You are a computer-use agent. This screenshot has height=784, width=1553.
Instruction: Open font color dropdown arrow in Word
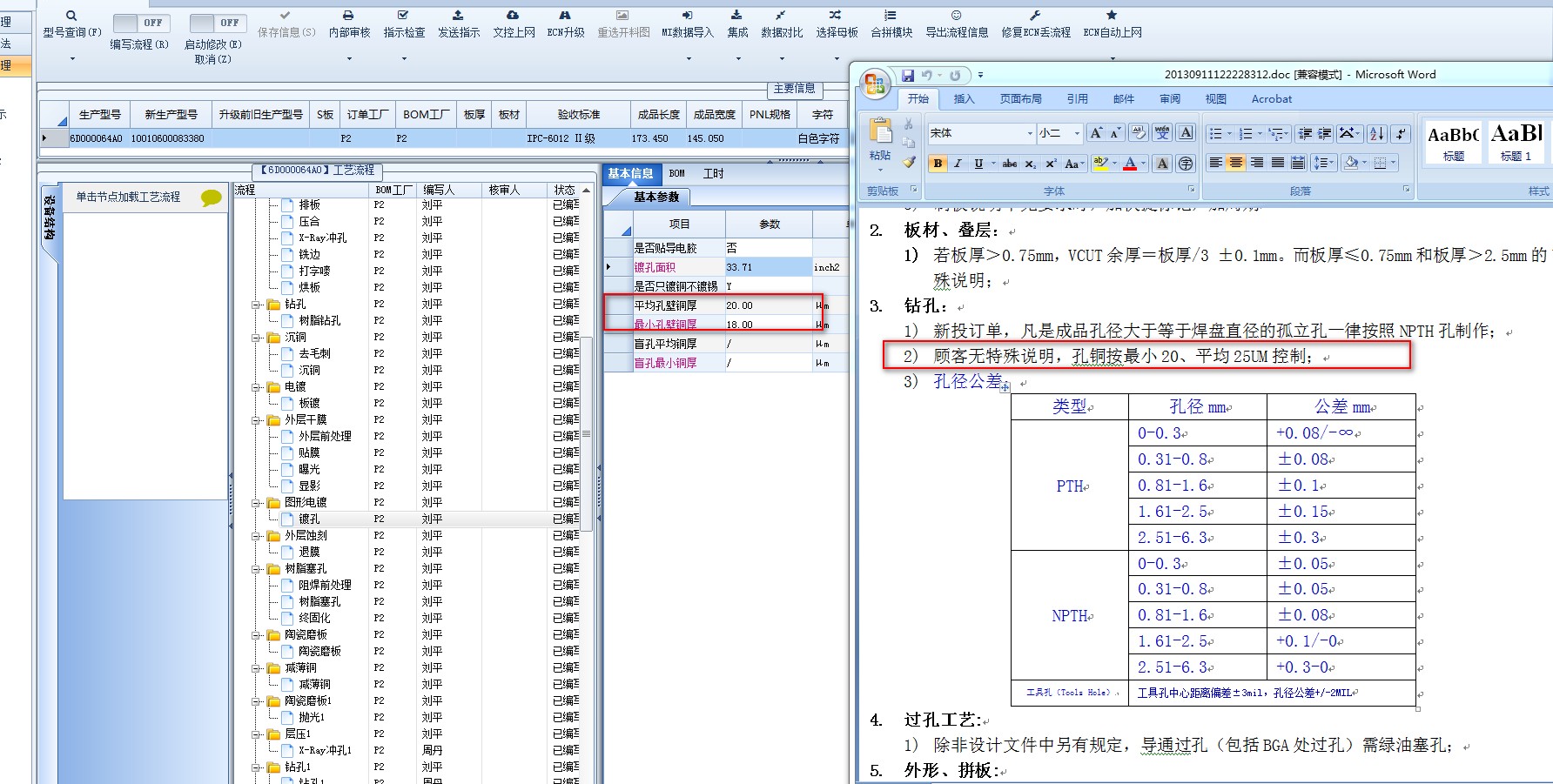(x=1143, y=164)
